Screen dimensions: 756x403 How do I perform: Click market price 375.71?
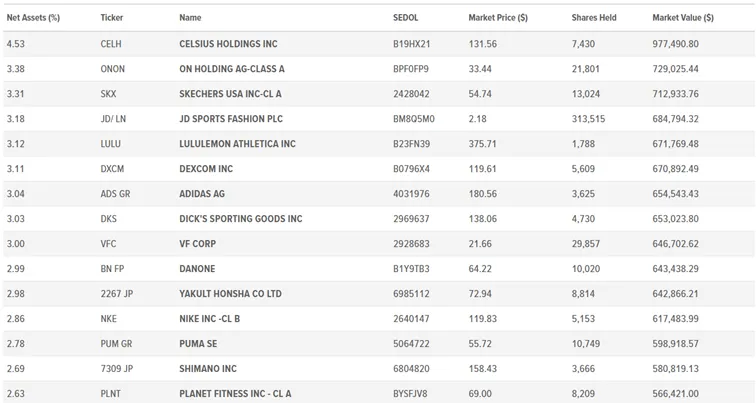click(483, 144)
